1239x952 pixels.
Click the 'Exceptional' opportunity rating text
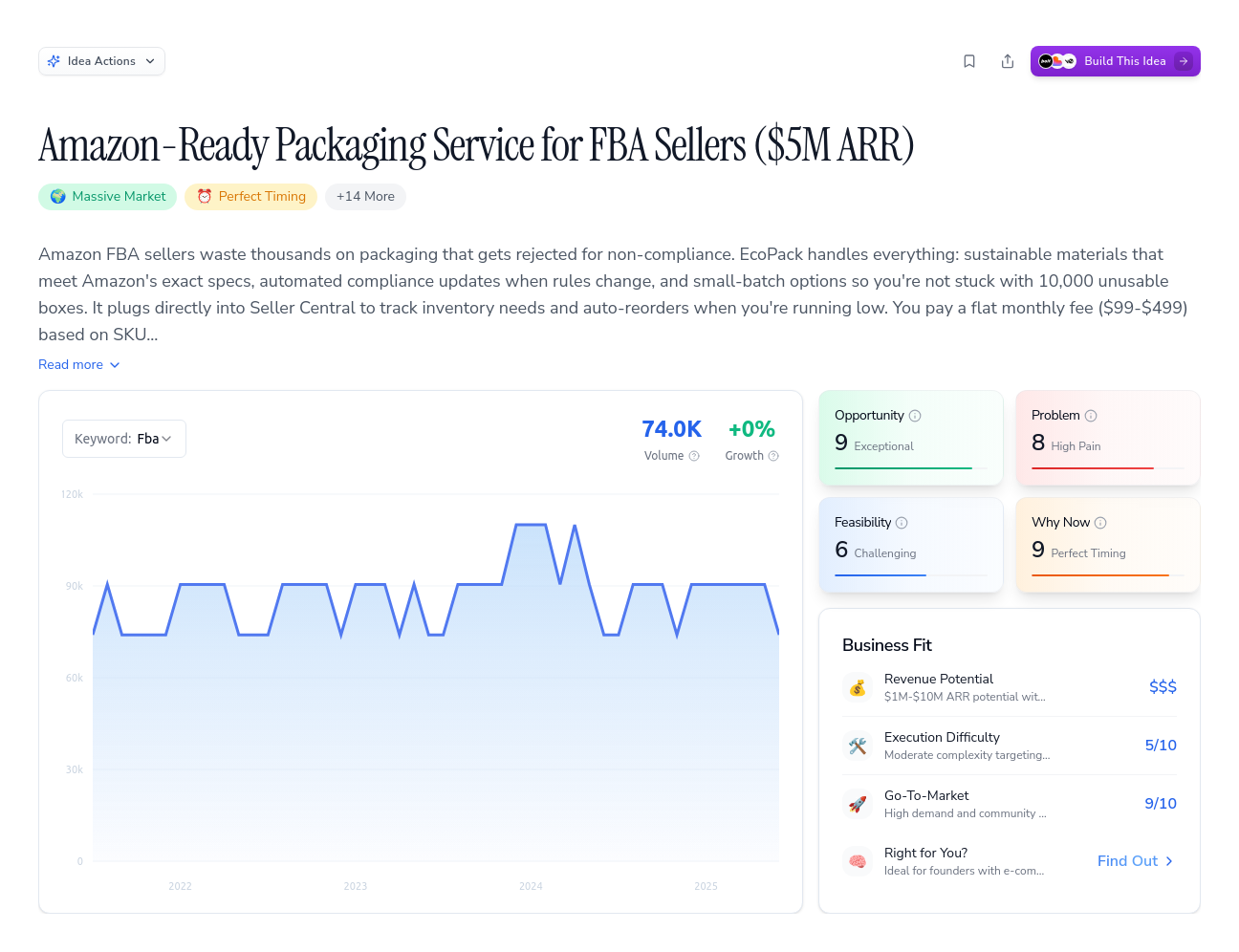coord(883,446)
